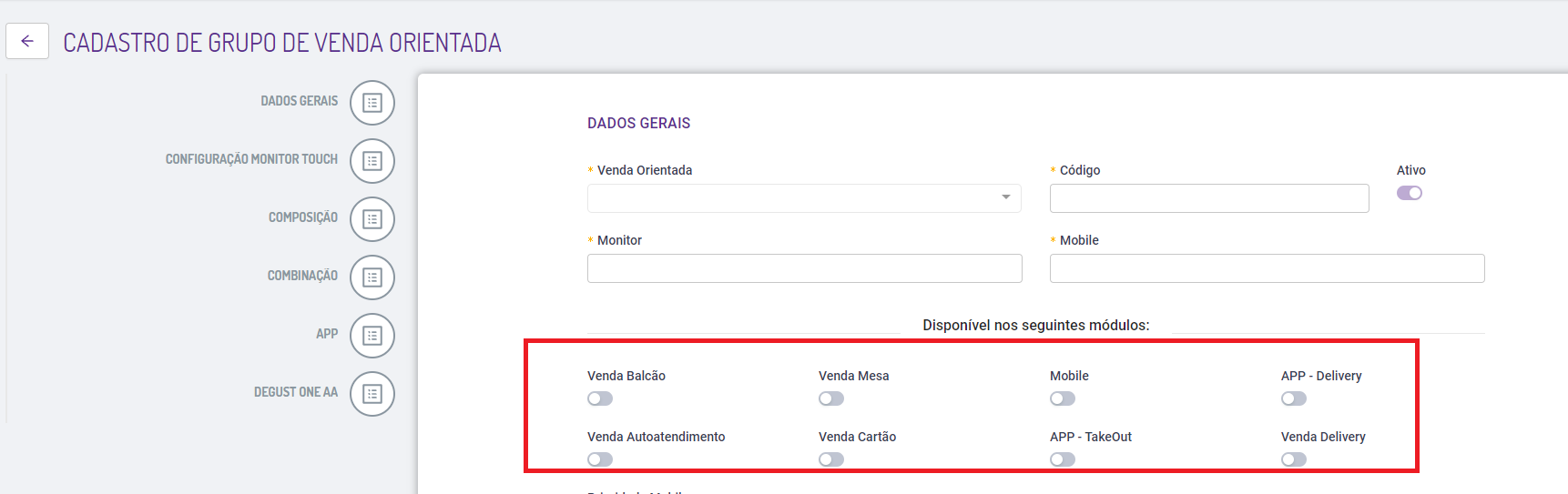
Task: Toggle the APP - TakeOut module
Action: click(1063, 459)
